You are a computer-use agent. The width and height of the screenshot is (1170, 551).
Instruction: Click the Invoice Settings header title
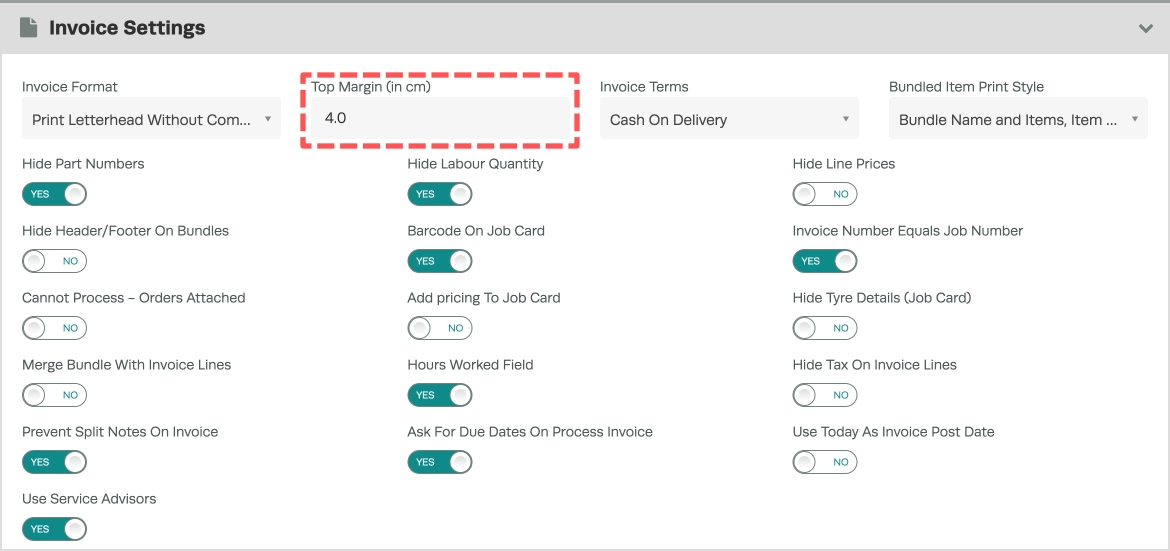coord(127,28)
